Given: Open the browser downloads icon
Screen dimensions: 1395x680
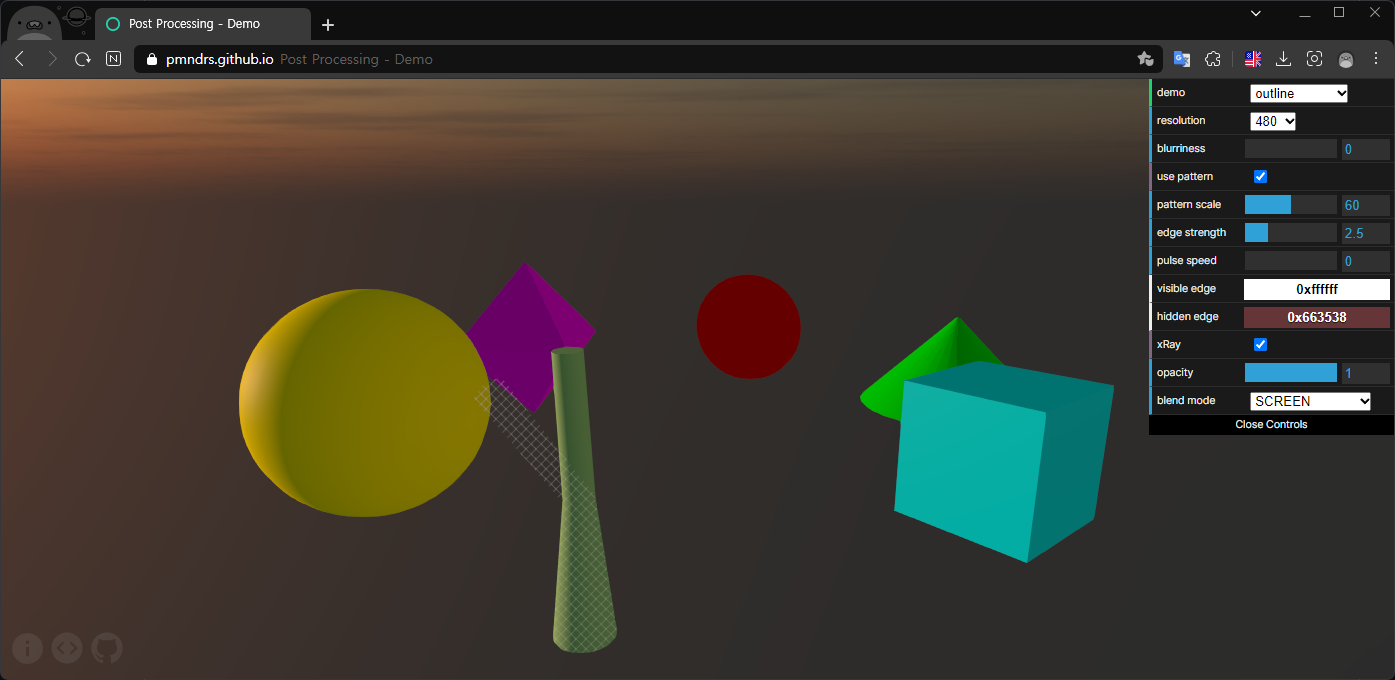Looking at the screenshot, I should point(1283,59).
